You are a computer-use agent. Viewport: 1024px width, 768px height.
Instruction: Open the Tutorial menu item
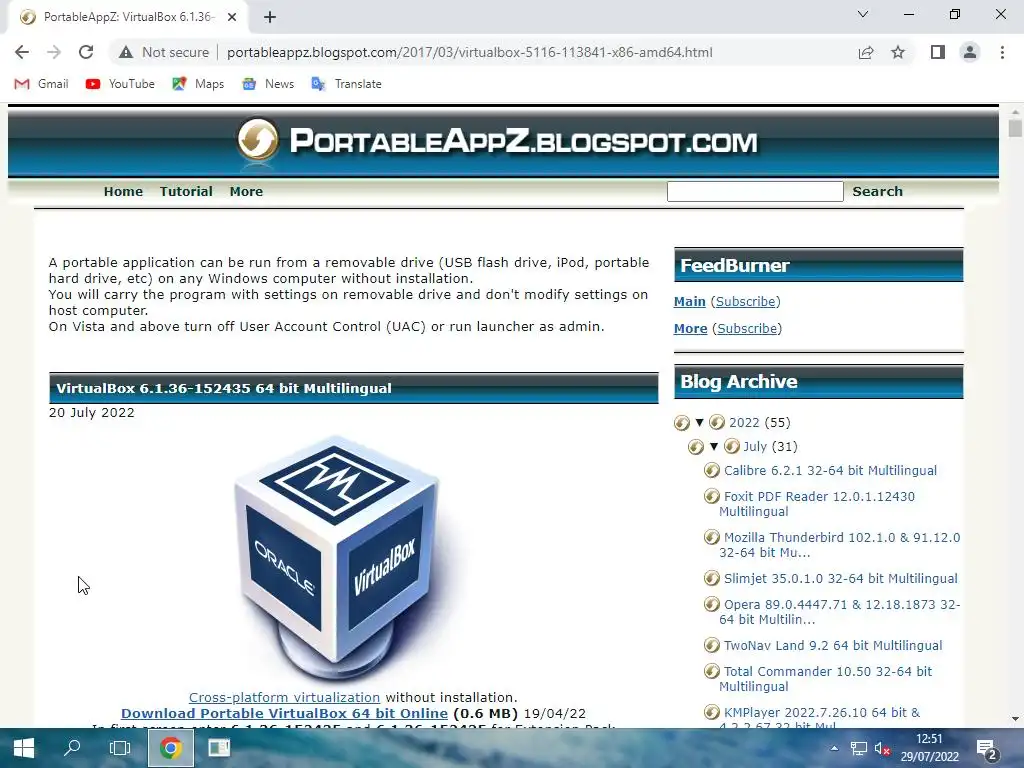[186, 191]
